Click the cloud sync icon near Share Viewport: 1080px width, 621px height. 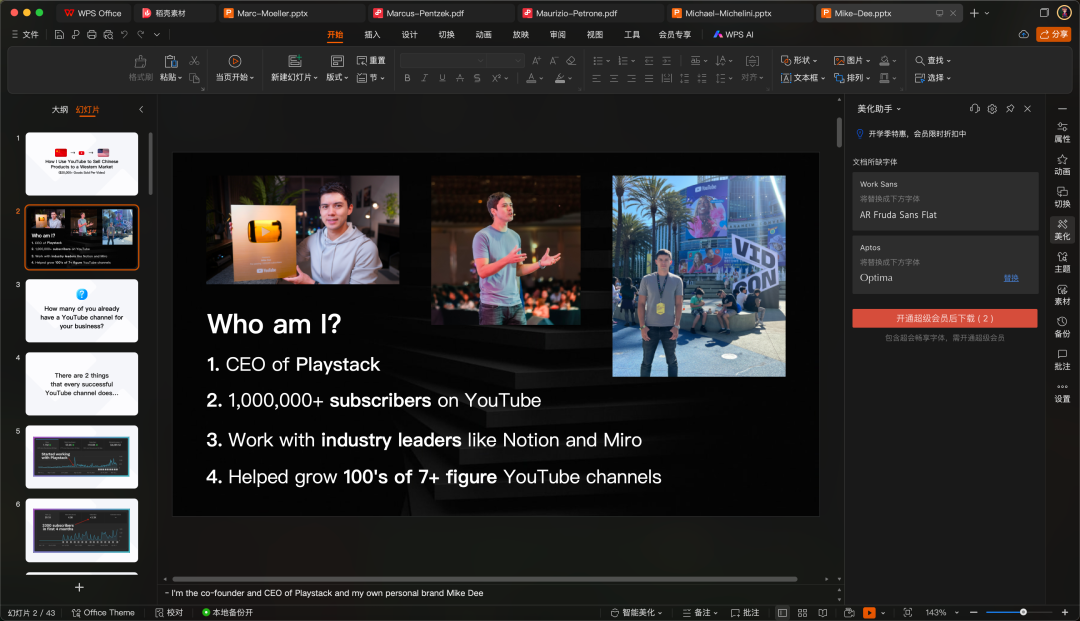[1024, 34]
